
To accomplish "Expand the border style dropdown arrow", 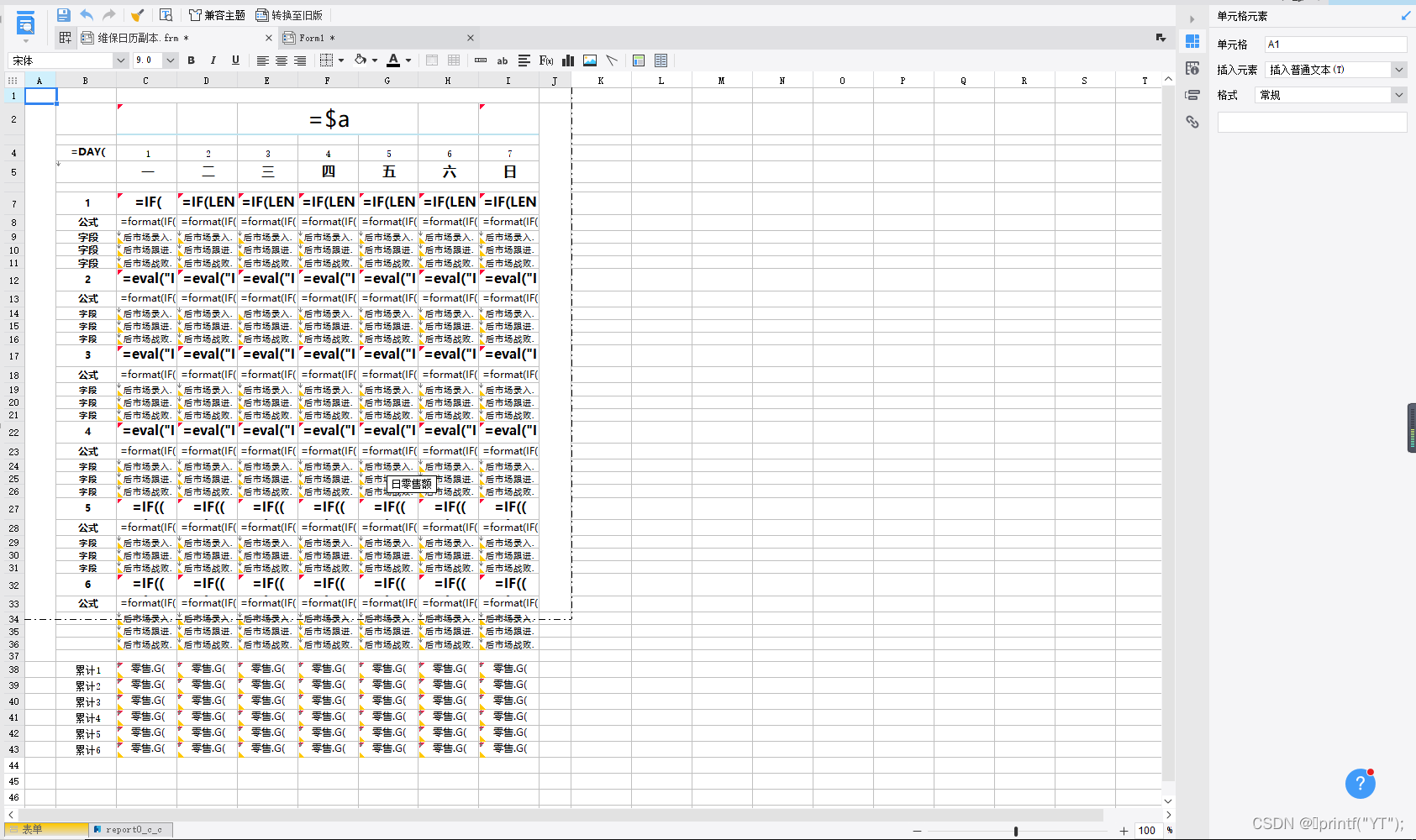I will click(x=341, y=60).
